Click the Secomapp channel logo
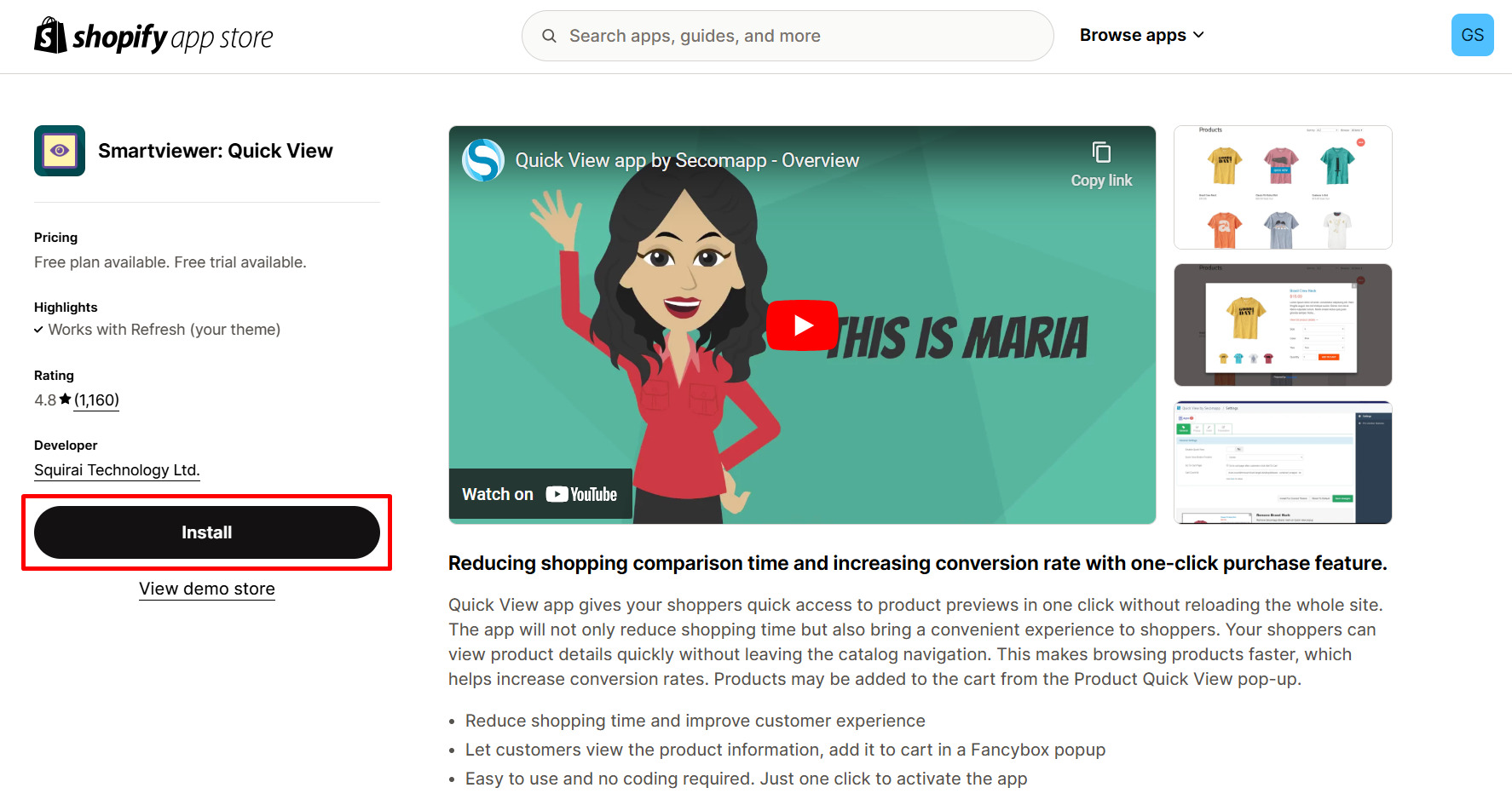Screen dimensions: 1512x805 (x=483, y=160)
